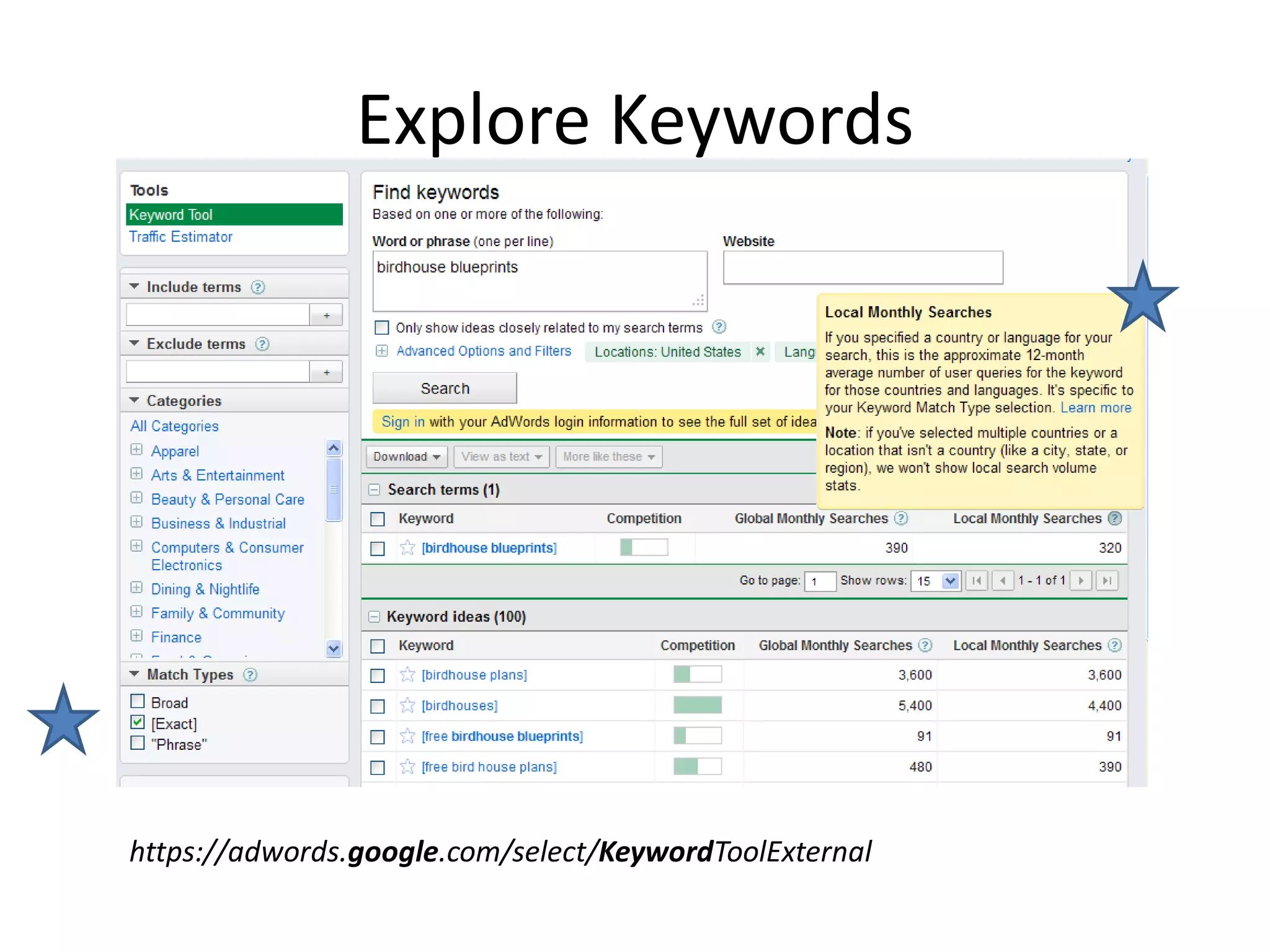Viewport: 1270px width, 952px height.
Task: Star the [birdhouse plans] keyword
Action: point(407,674)
